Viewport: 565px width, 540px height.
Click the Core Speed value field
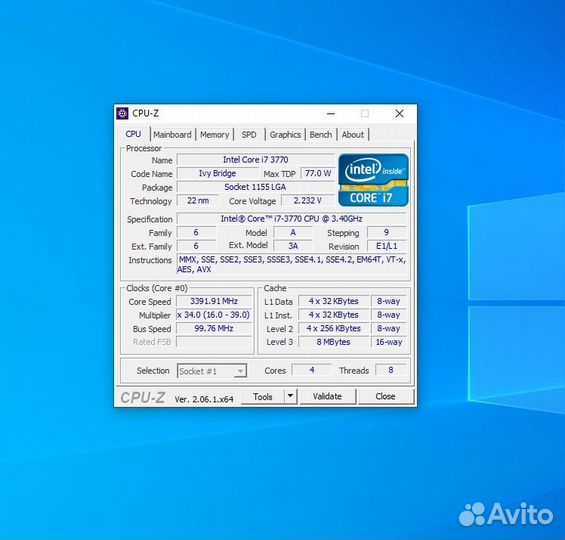(214, 301)
